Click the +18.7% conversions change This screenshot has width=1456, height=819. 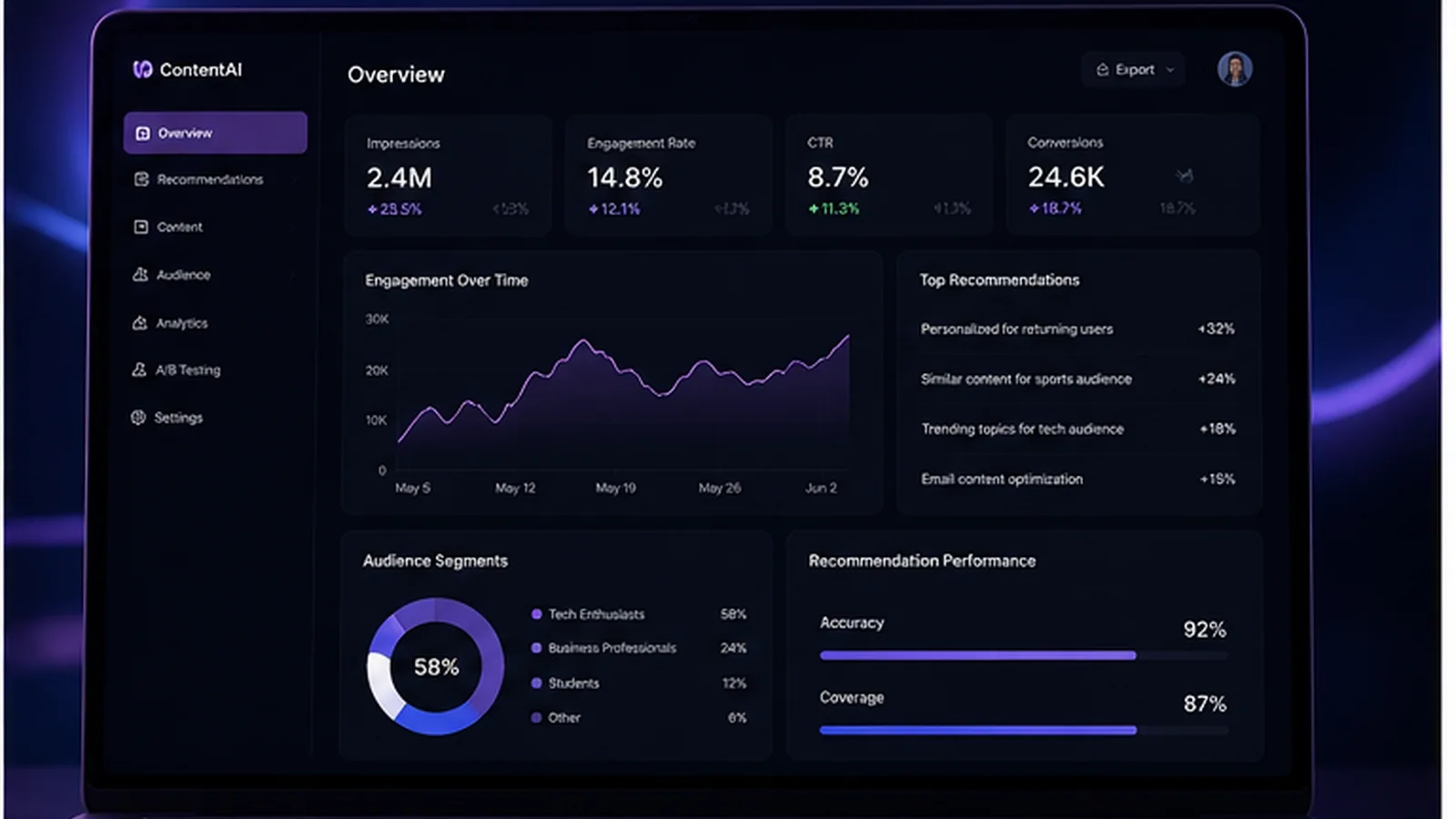1056,208
